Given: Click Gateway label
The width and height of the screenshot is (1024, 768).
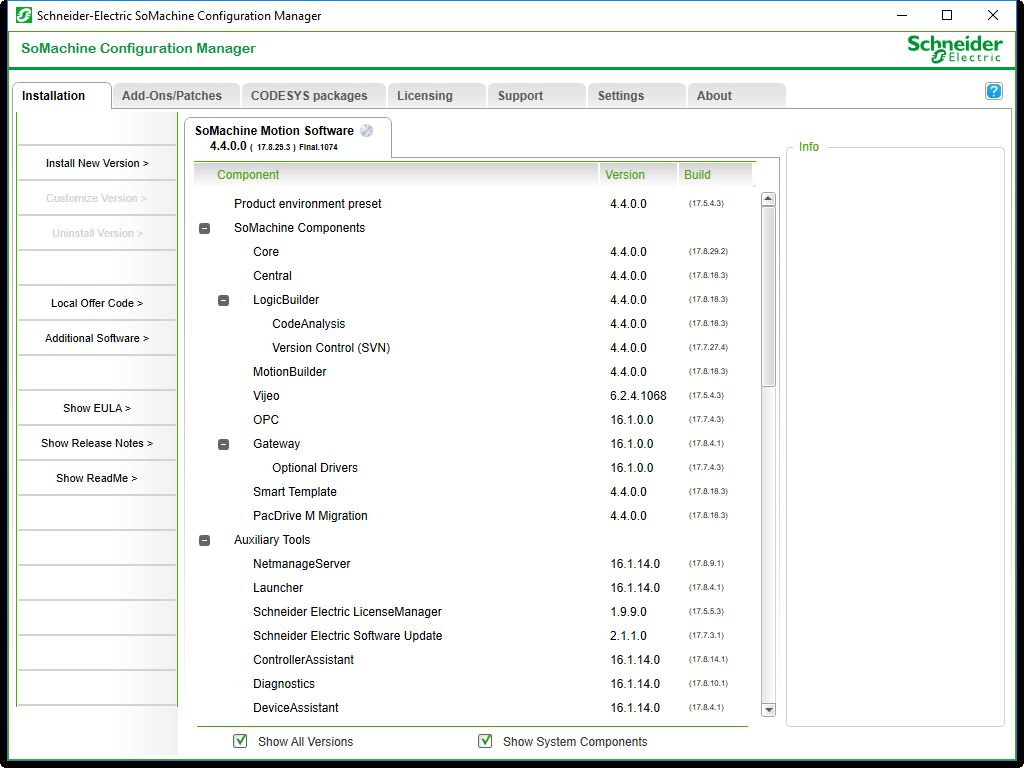Looking at the screenshot, I should point(277,444).
